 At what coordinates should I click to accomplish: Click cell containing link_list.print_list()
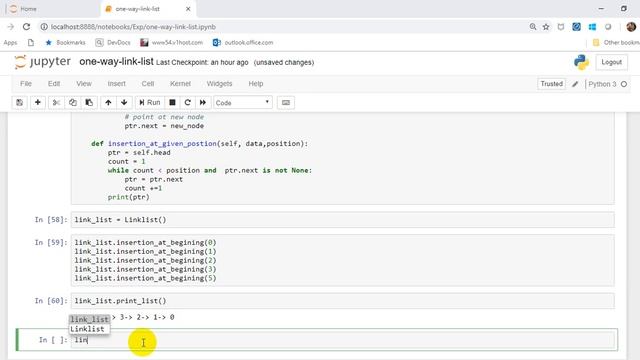tap(342, 301)
